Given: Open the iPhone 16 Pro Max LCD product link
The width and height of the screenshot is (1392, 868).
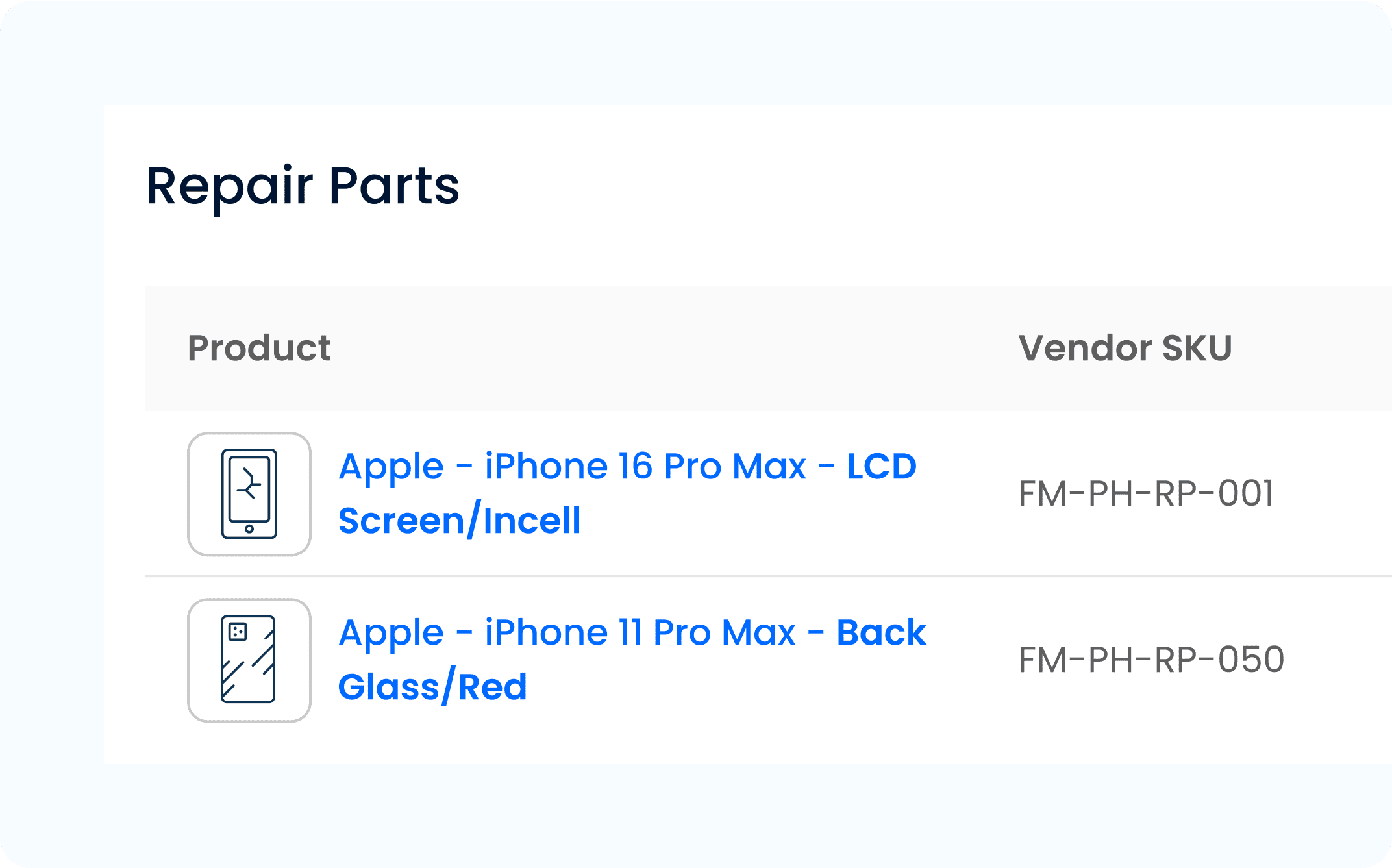Looking at the screenshot, I should coord(627,467).
